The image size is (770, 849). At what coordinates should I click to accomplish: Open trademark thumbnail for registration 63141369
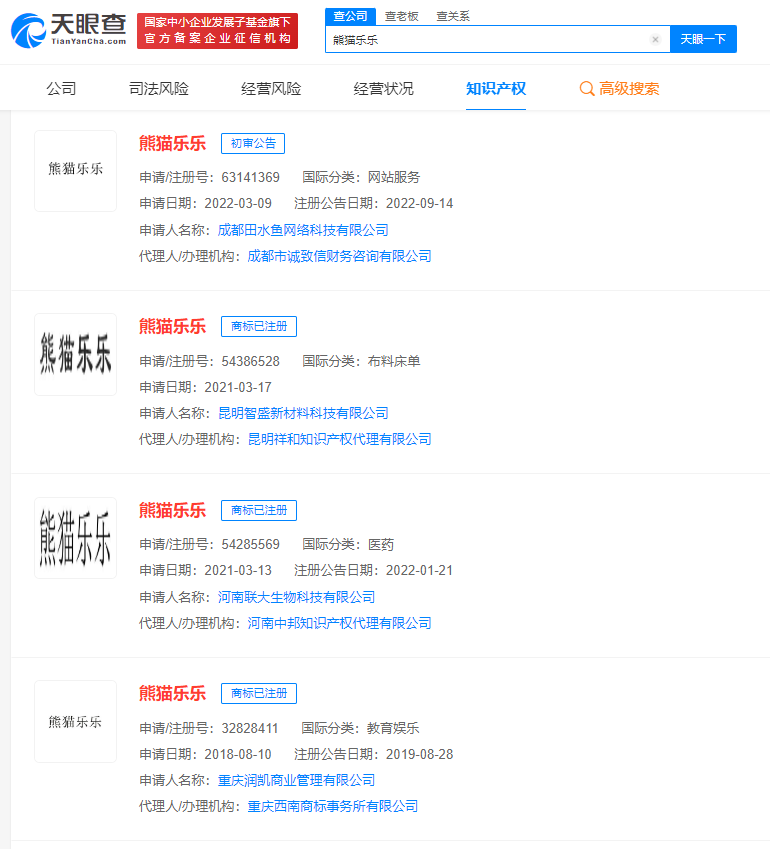pos(75,171)
